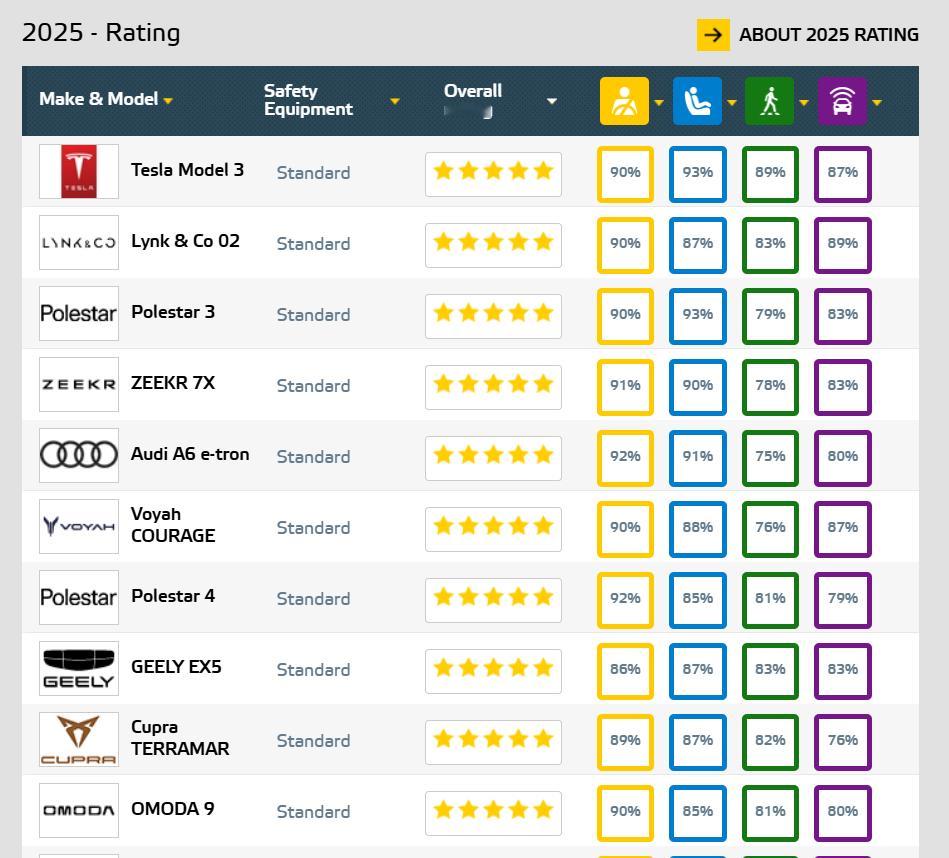This screenshot has height=858, width=949.
Task: Click the Cupra logo thumbnail
Action: (x=79, y=739)
